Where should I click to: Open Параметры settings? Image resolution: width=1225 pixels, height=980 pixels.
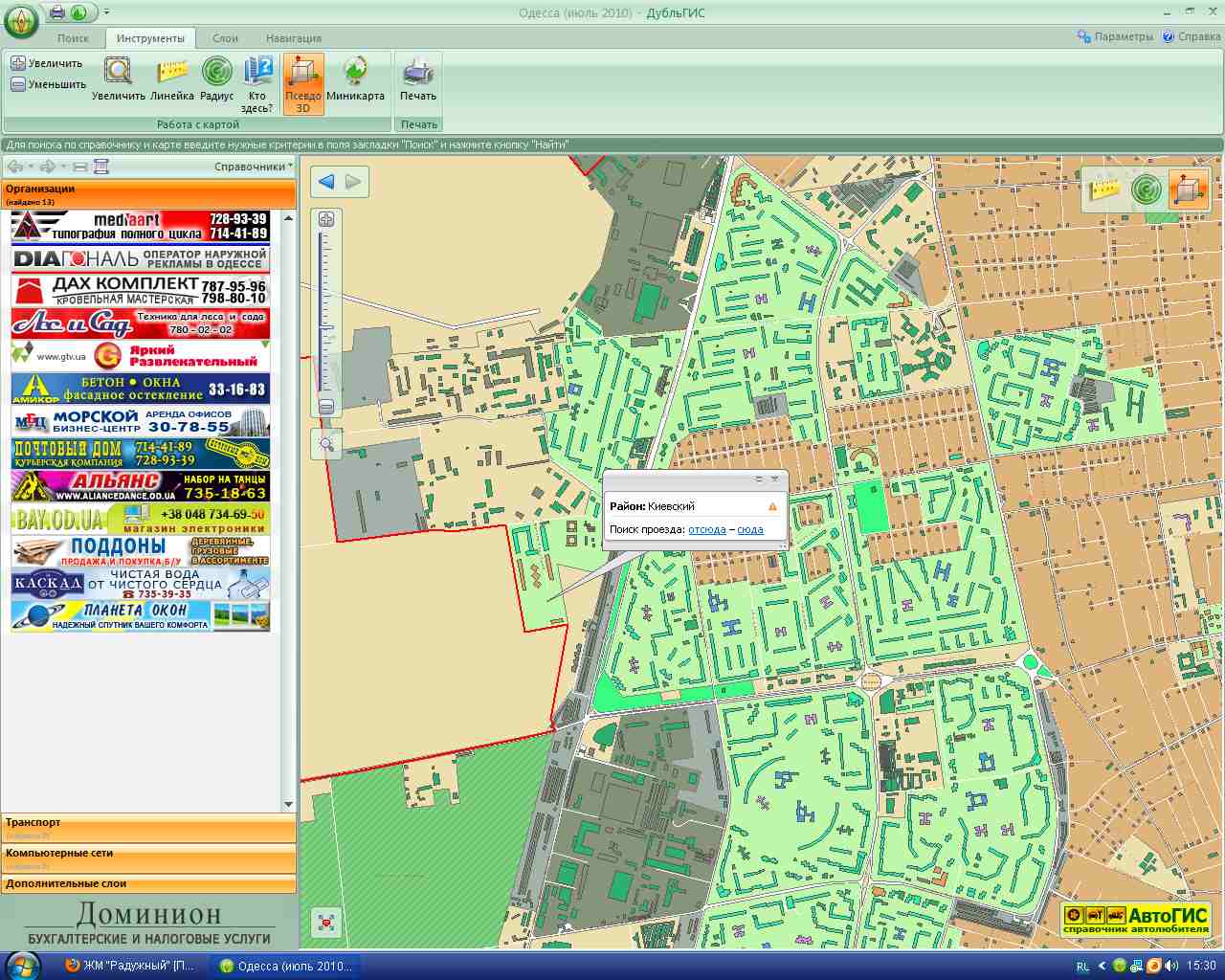coord(1115,36)
